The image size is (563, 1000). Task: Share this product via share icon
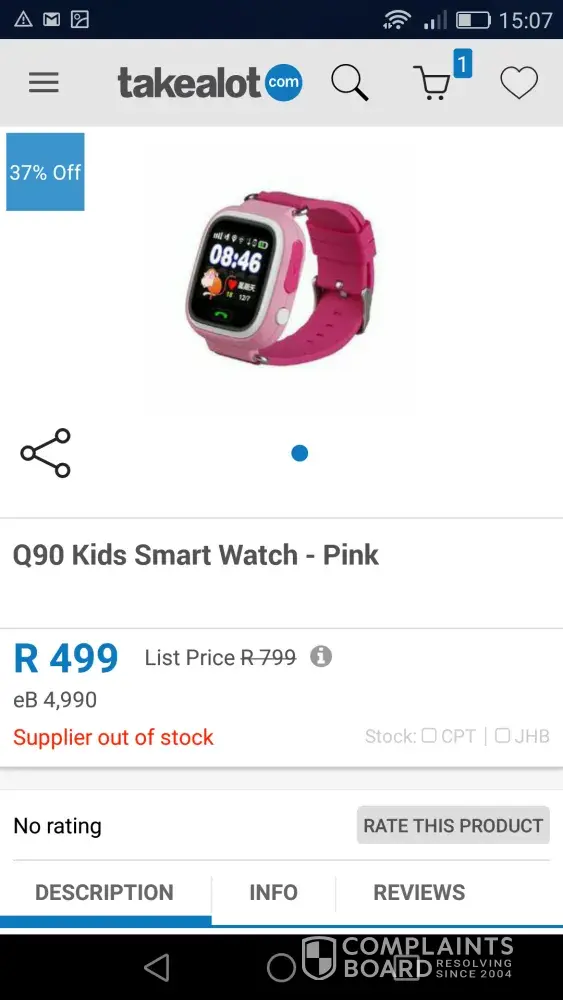(x=45, y=453)
